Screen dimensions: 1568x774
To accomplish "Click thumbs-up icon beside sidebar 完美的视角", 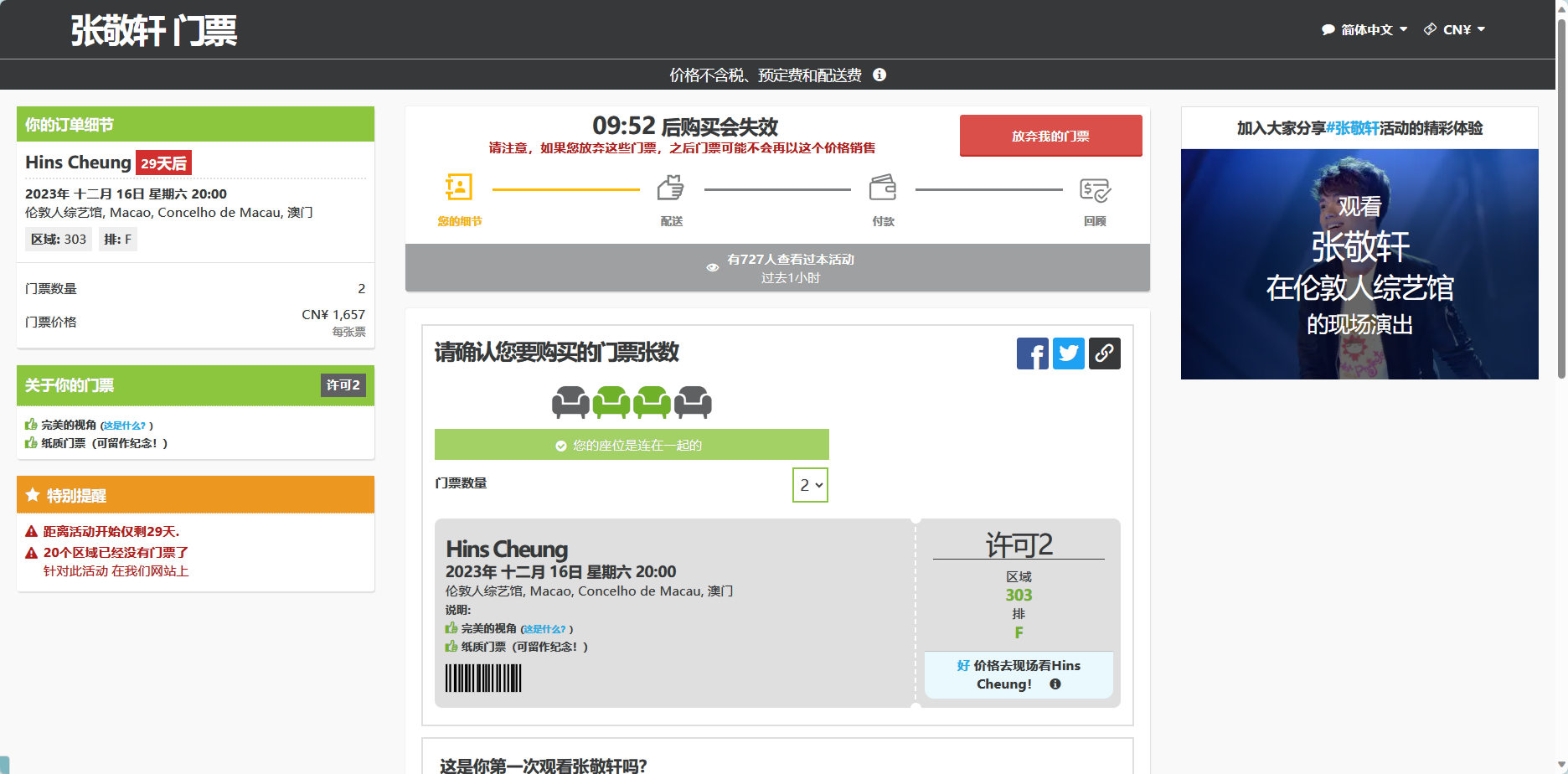I will (31, 425).
